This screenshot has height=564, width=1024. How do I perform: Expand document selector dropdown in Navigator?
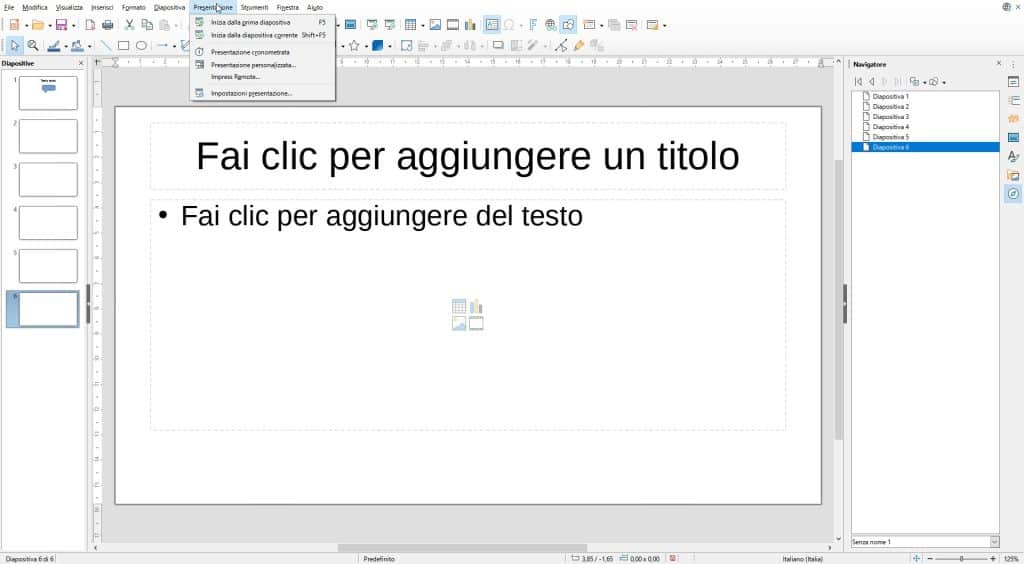point(994,542)
